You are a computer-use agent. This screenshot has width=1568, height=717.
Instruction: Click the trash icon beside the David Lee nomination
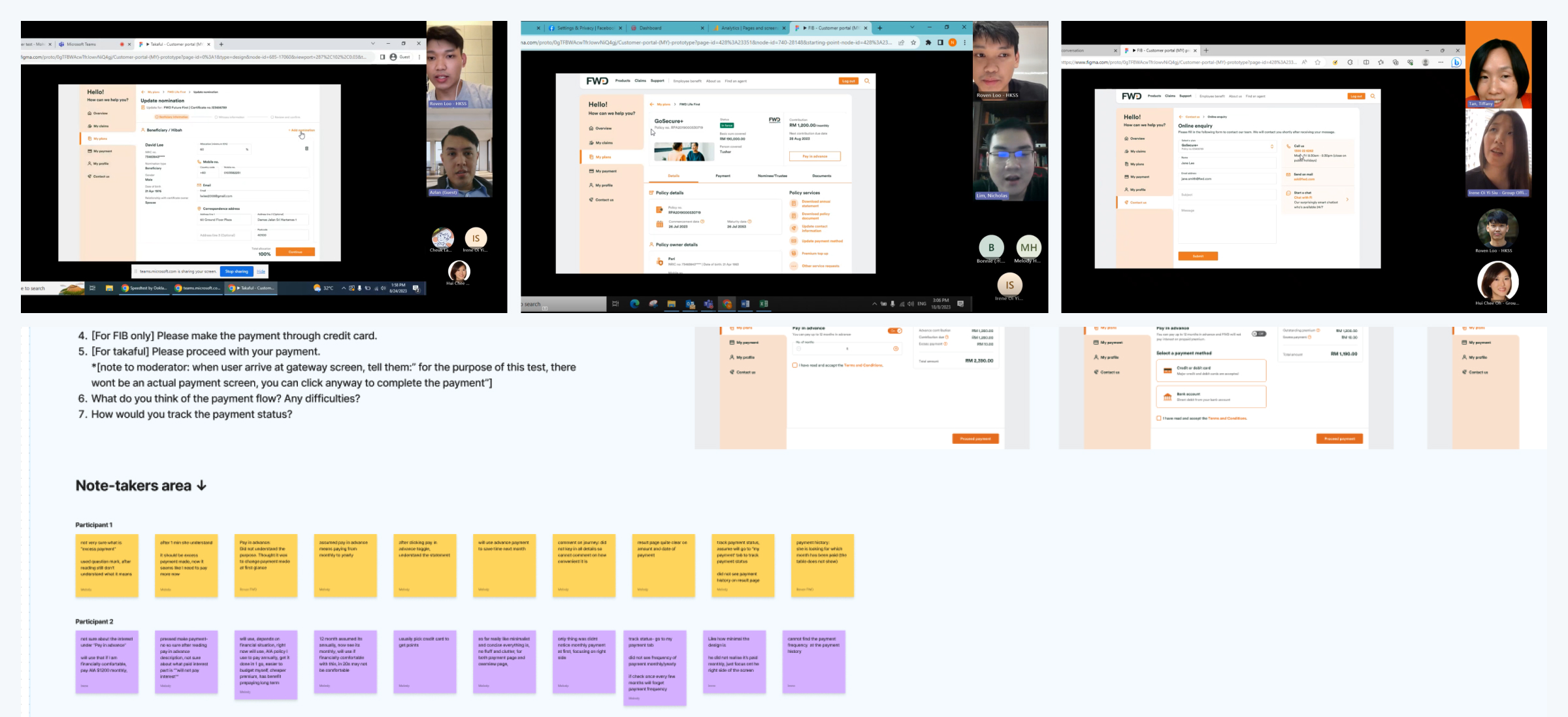click(x=306, y=148)
